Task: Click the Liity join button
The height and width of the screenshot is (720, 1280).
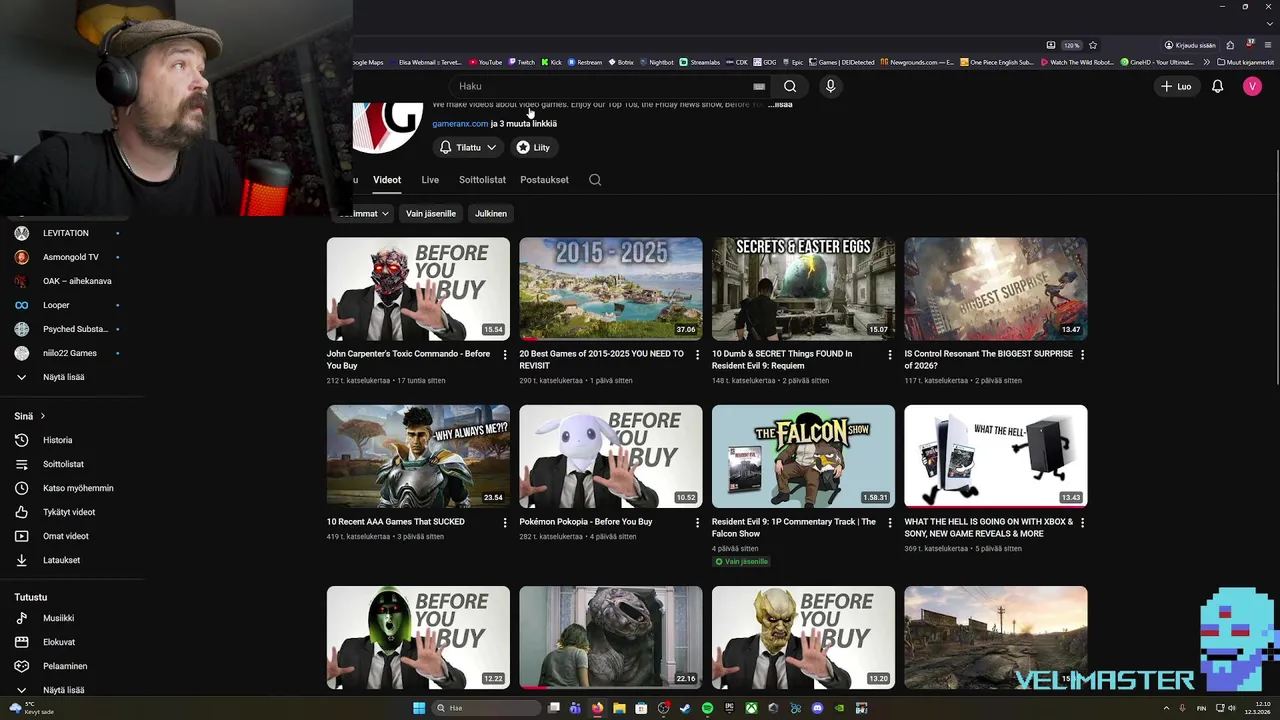Action: point(533,147)
